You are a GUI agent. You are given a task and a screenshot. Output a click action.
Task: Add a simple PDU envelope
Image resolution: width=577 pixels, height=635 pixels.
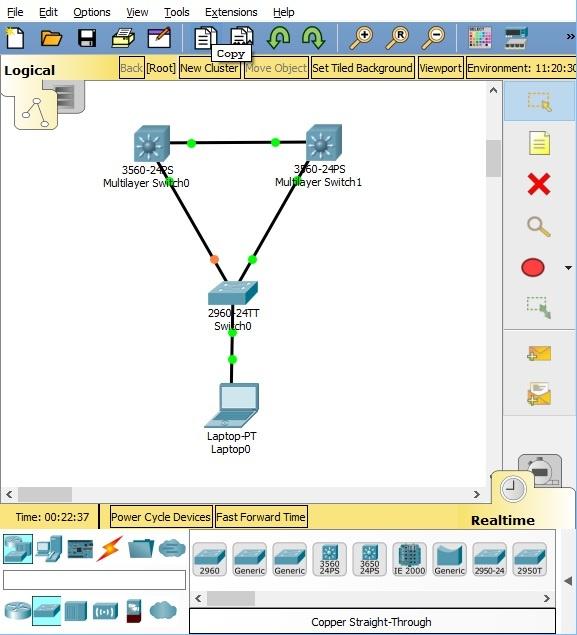point(539,353)
